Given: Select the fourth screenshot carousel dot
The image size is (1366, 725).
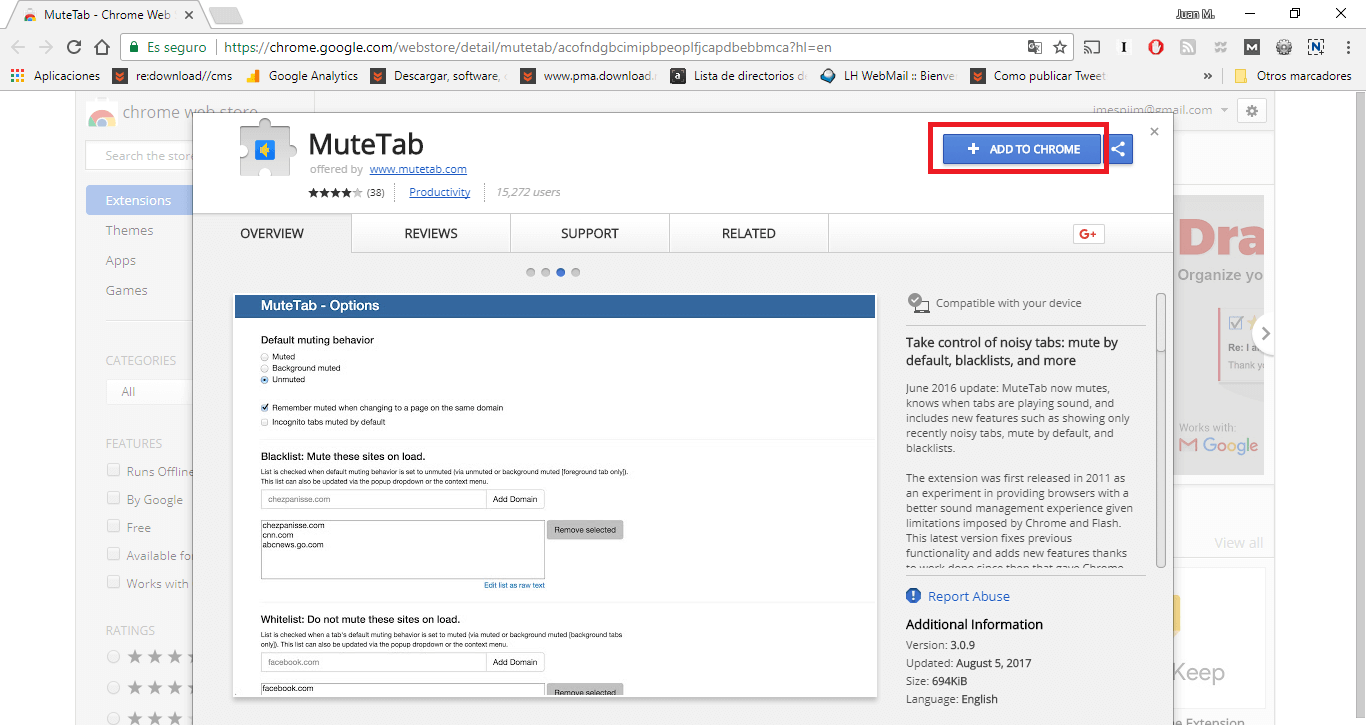Looking at the screenshot, I should pyautogui.click(x=576, y=272).
